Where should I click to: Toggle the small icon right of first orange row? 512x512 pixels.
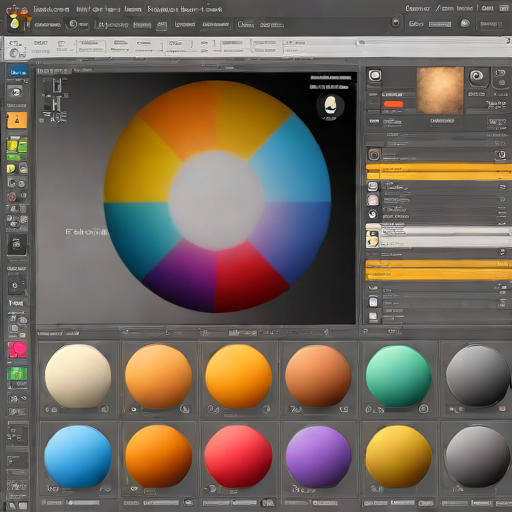[500, 155]
